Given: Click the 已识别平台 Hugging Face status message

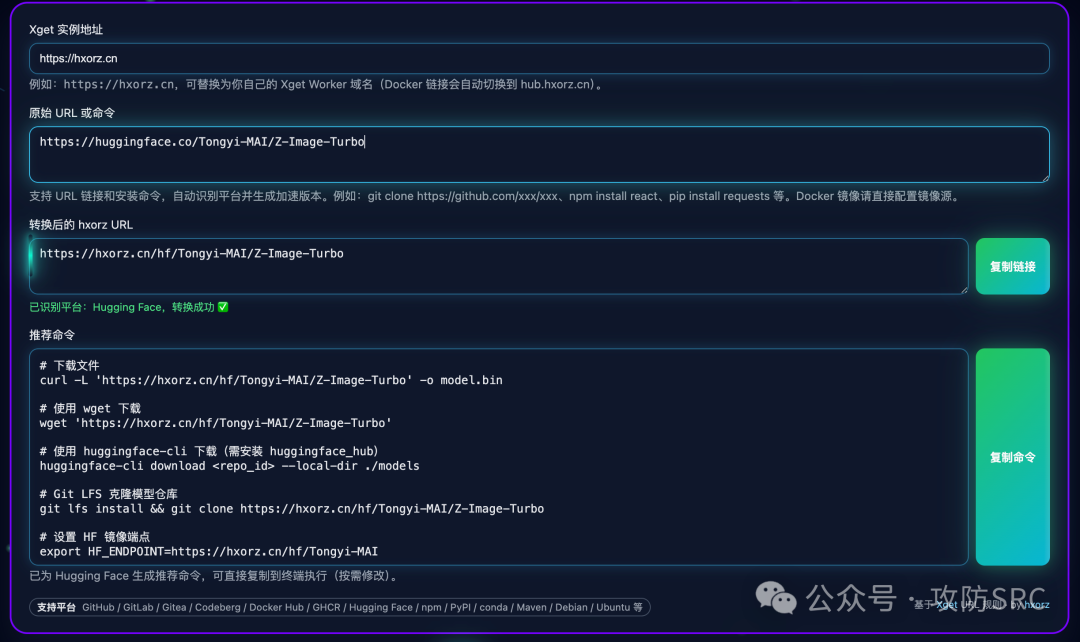Looking at the screenshot, I should pos(122,307).
